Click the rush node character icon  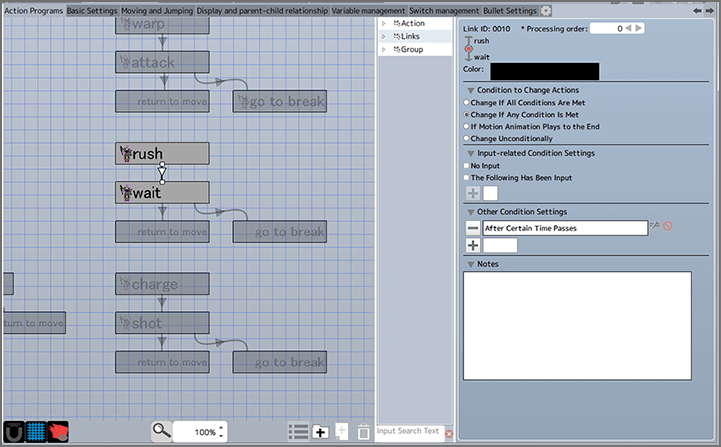tap(126, 154)
